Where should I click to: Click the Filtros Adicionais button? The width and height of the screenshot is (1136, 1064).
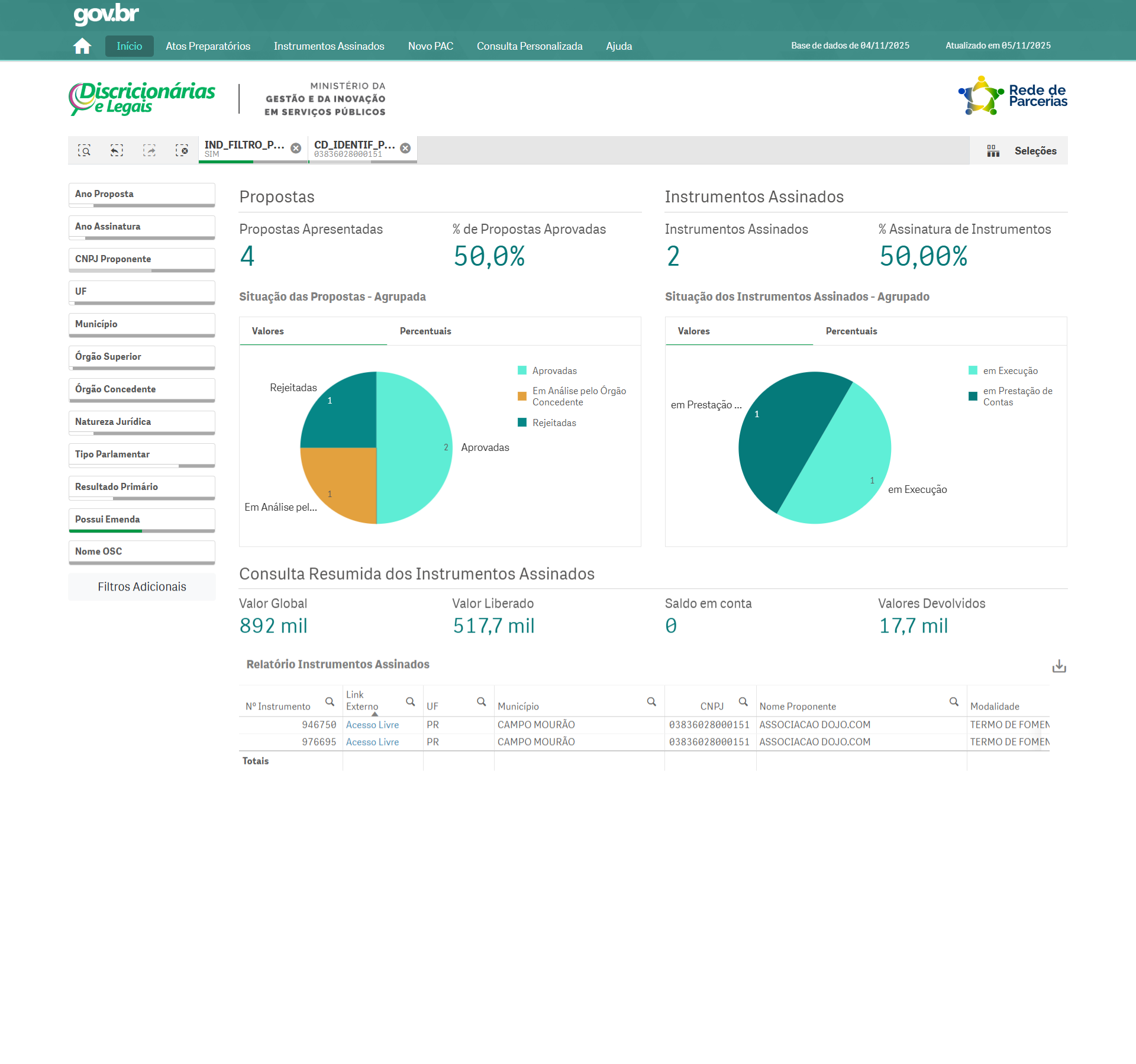point(141,587)
